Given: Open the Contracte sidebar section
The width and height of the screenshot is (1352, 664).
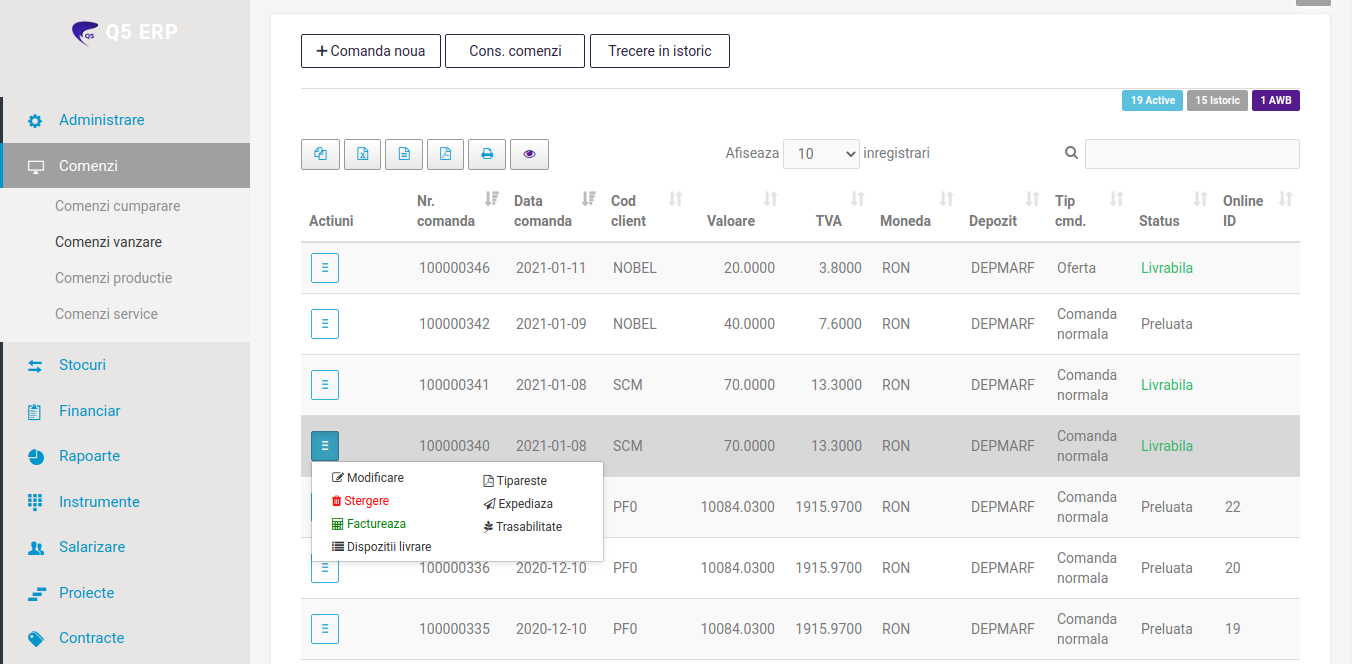Looking at the screenshot, I should point(91,638).
